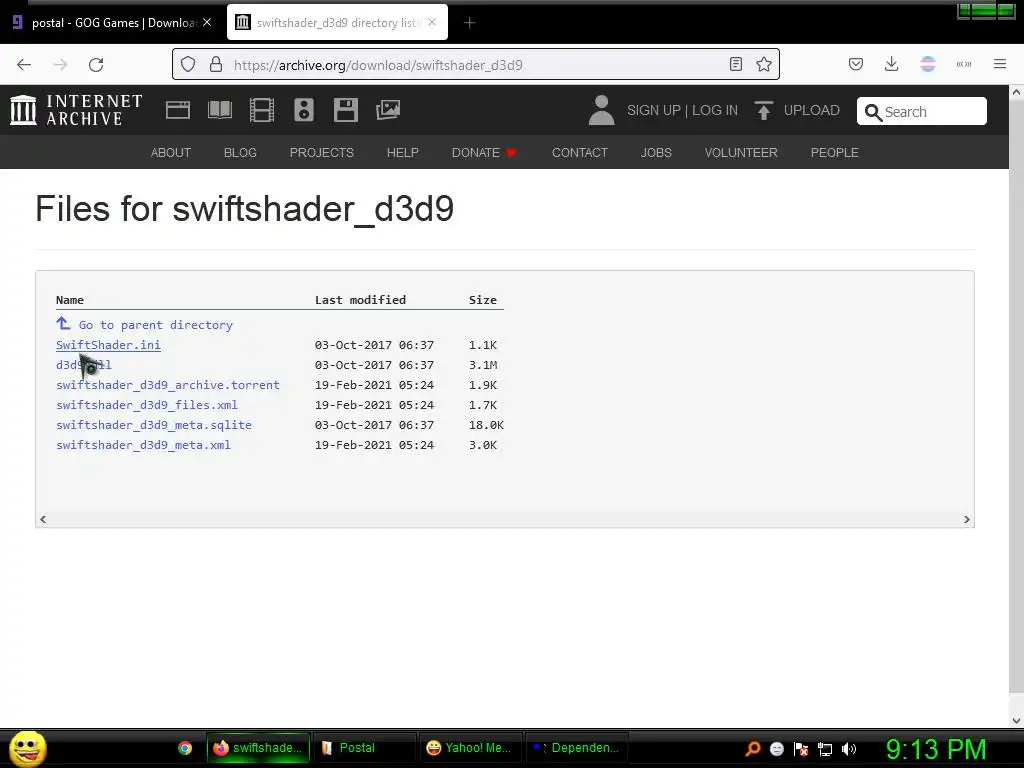Viewport: 1024px width, 768px height.
Task: Go to parent directory link
Action: click(155, 325)
